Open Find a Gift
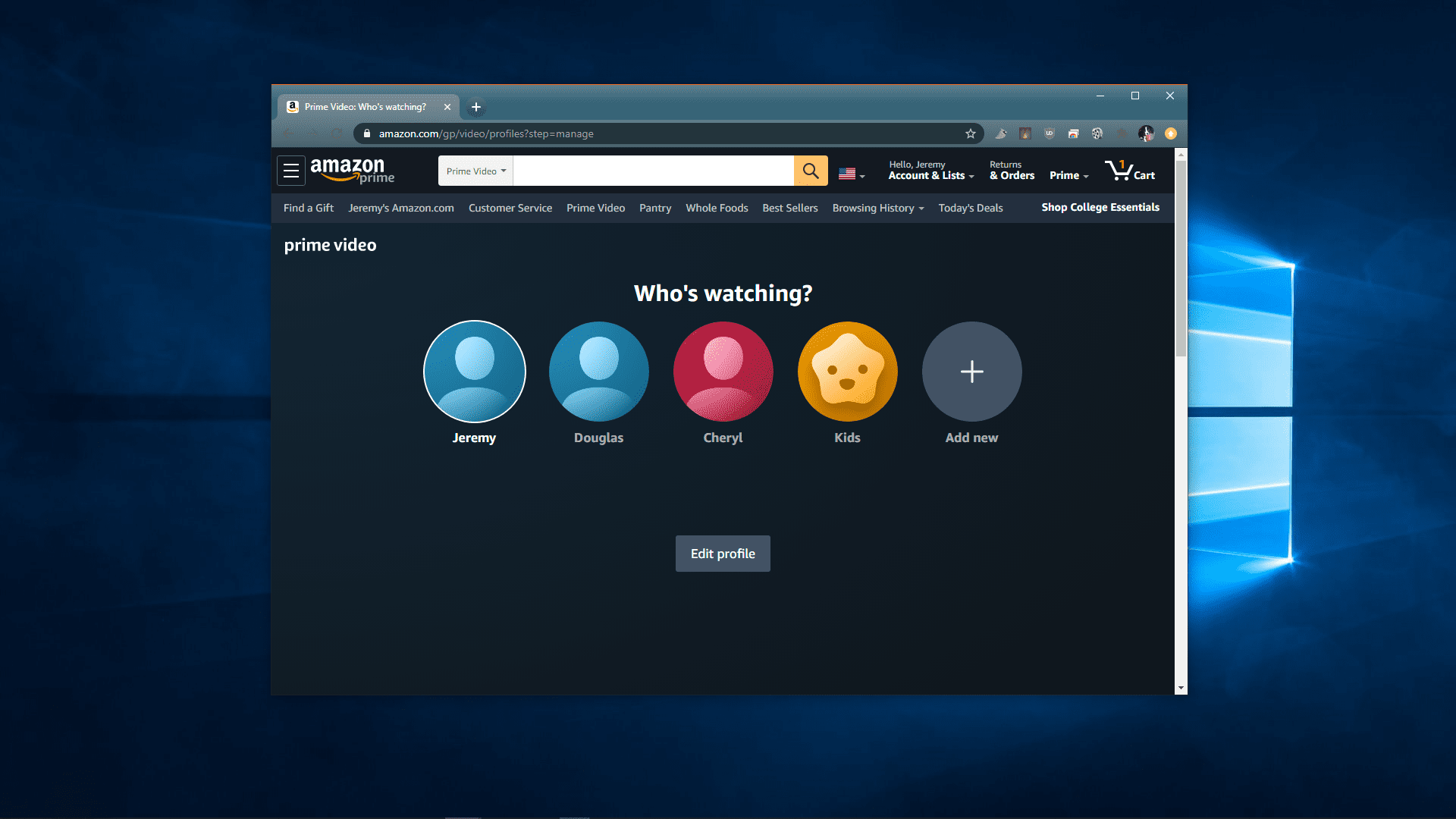This screenshot has height=819, width=1456. click(x=309, y=208)
